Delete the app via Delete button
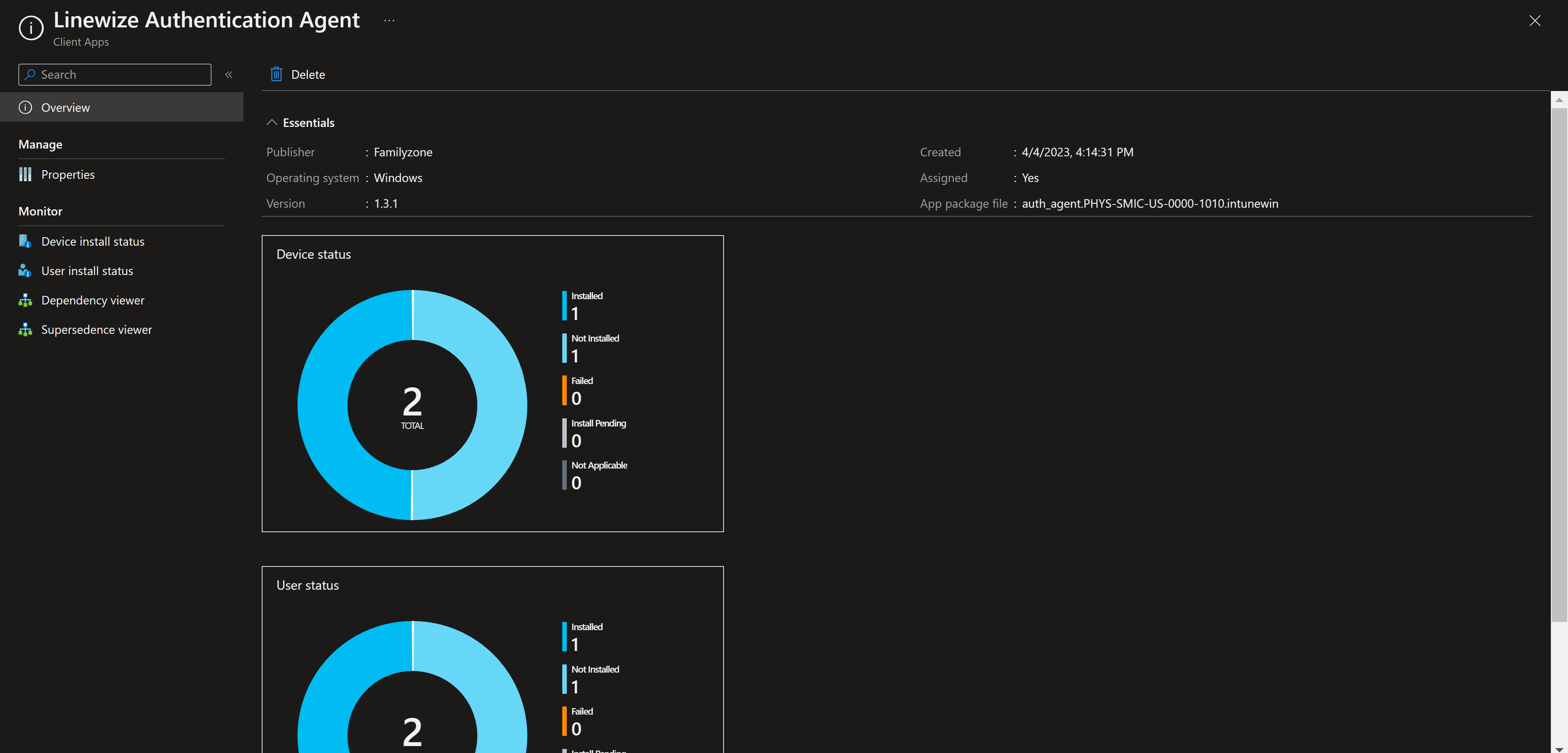Image resolution: width=1568 pixels, height=753 pixels. (x=298, y=74)
